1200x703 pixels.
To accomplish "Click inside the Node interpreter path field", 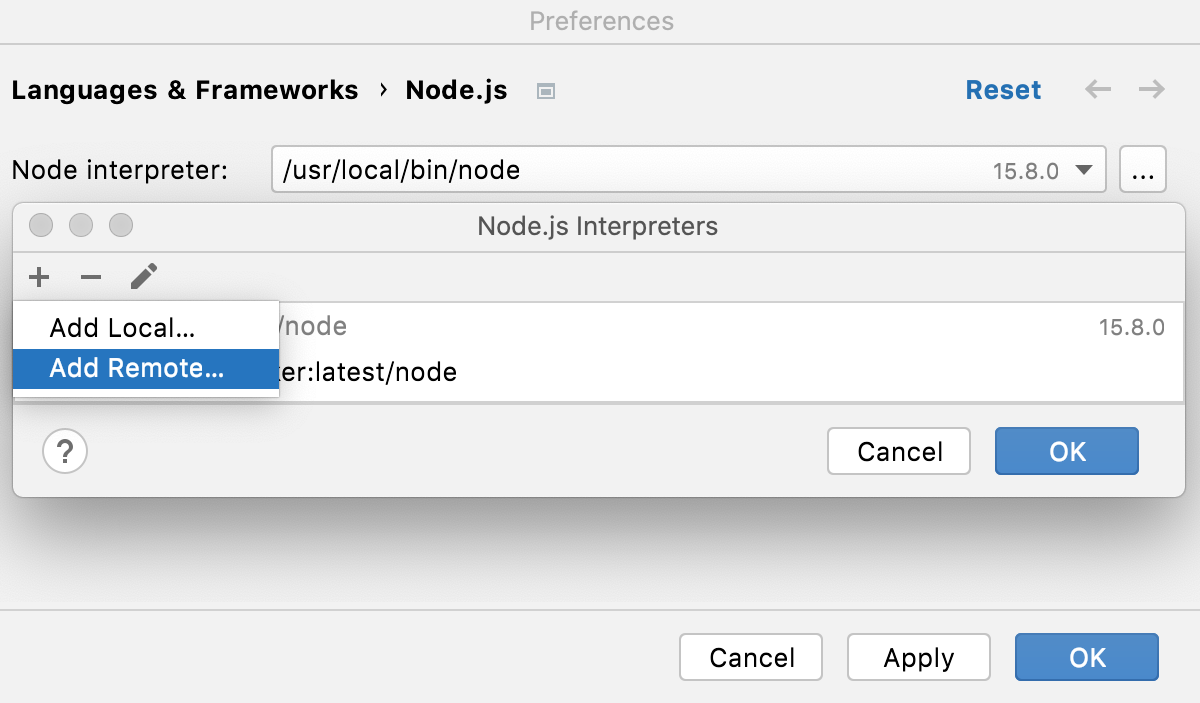I will click(x=600, y=169).
